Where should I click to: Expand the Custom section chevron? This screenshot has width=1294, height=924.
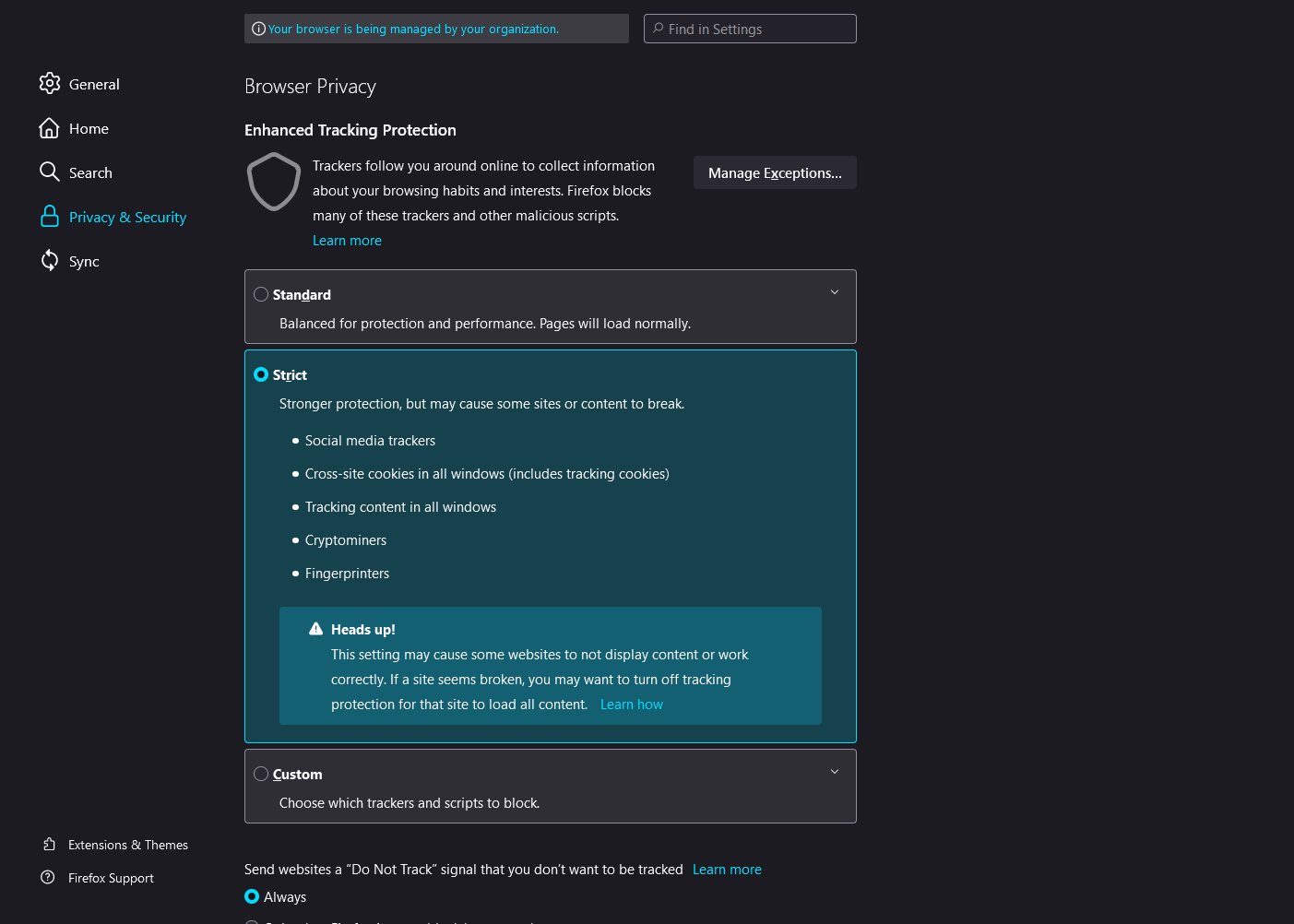(x=835, y=772)
